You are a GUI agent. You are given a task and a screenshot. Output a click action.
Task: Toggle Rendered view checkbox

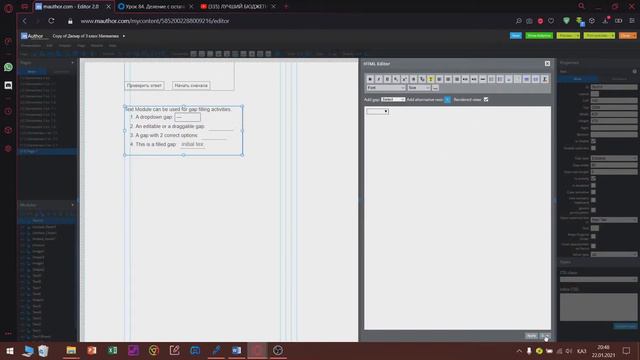486,100
